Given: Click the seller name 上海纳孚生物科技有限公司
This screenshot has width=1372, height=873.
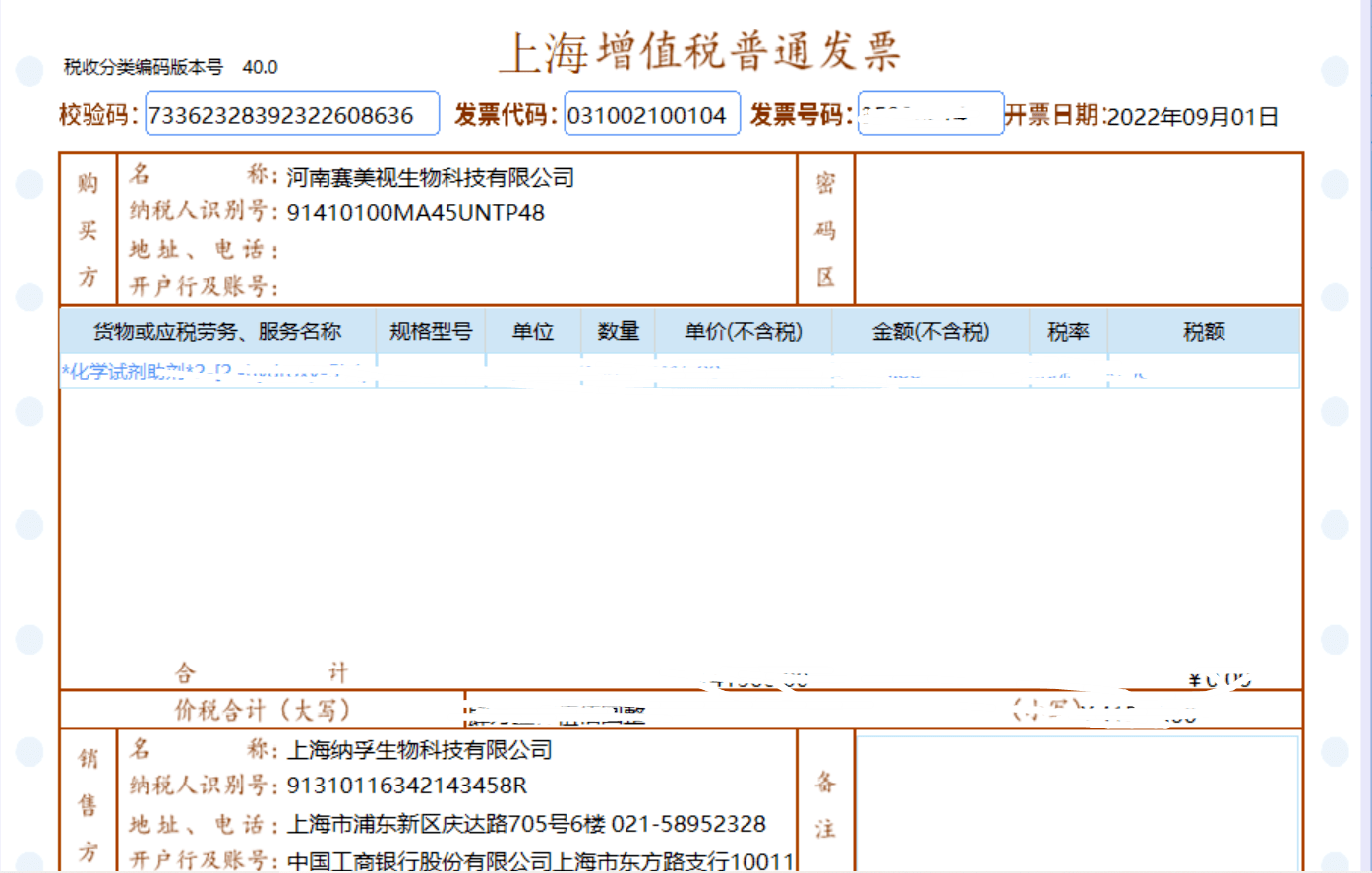Looking at the screenshot, I should pyautogui.click(x=419, y=750).
